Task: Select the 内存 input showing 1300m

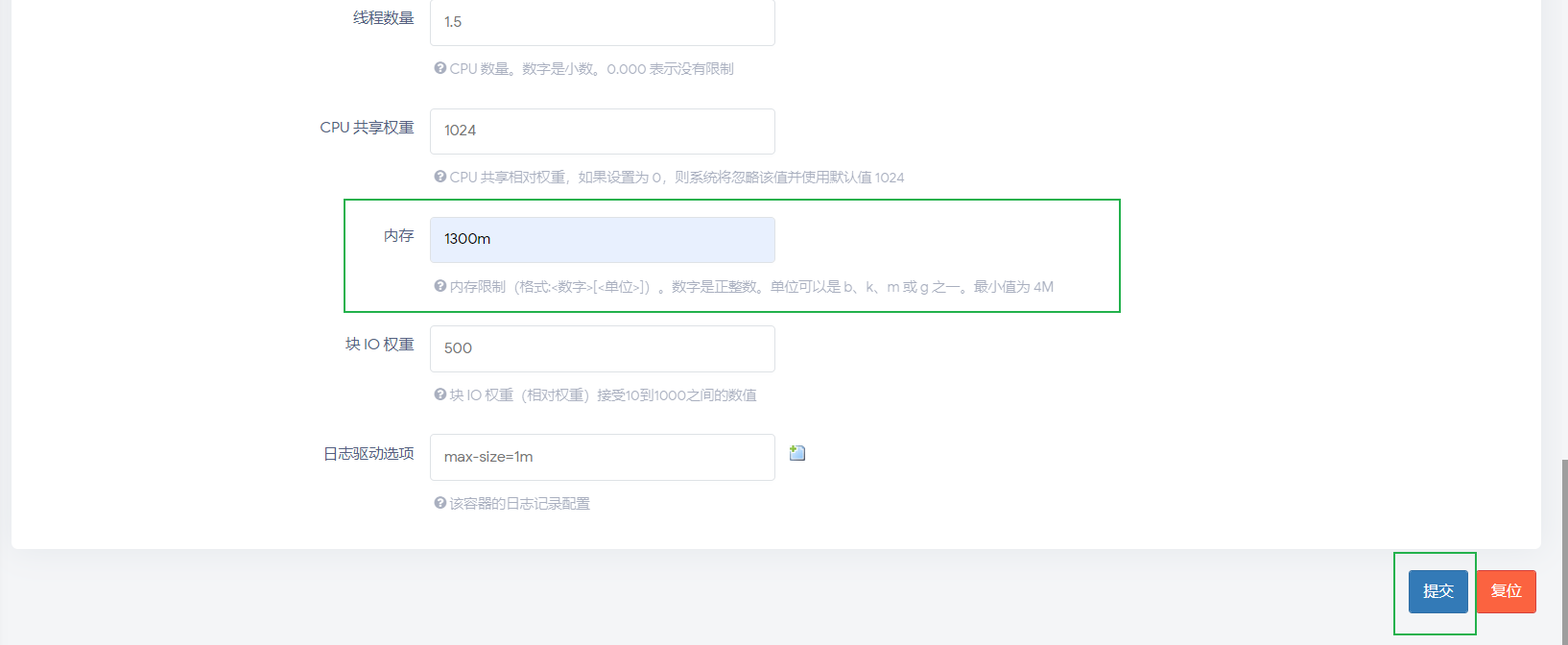Action: tap(602, 239)
